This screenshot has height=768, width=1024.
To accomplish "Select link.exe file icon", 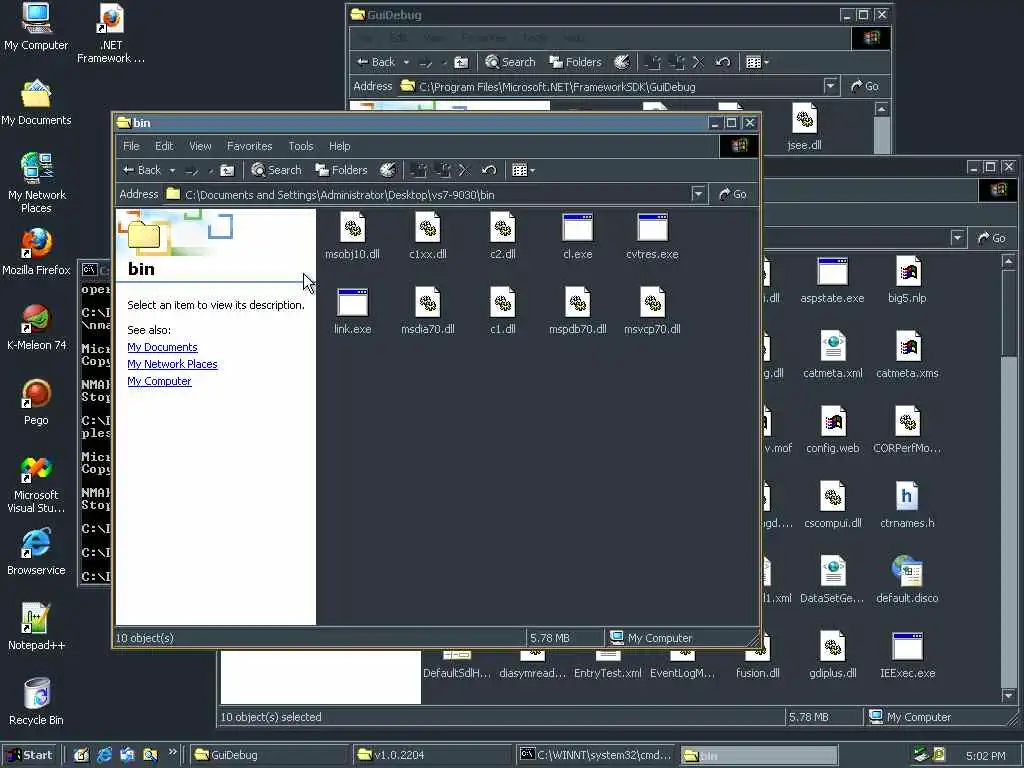I will (x=353, y=303).
